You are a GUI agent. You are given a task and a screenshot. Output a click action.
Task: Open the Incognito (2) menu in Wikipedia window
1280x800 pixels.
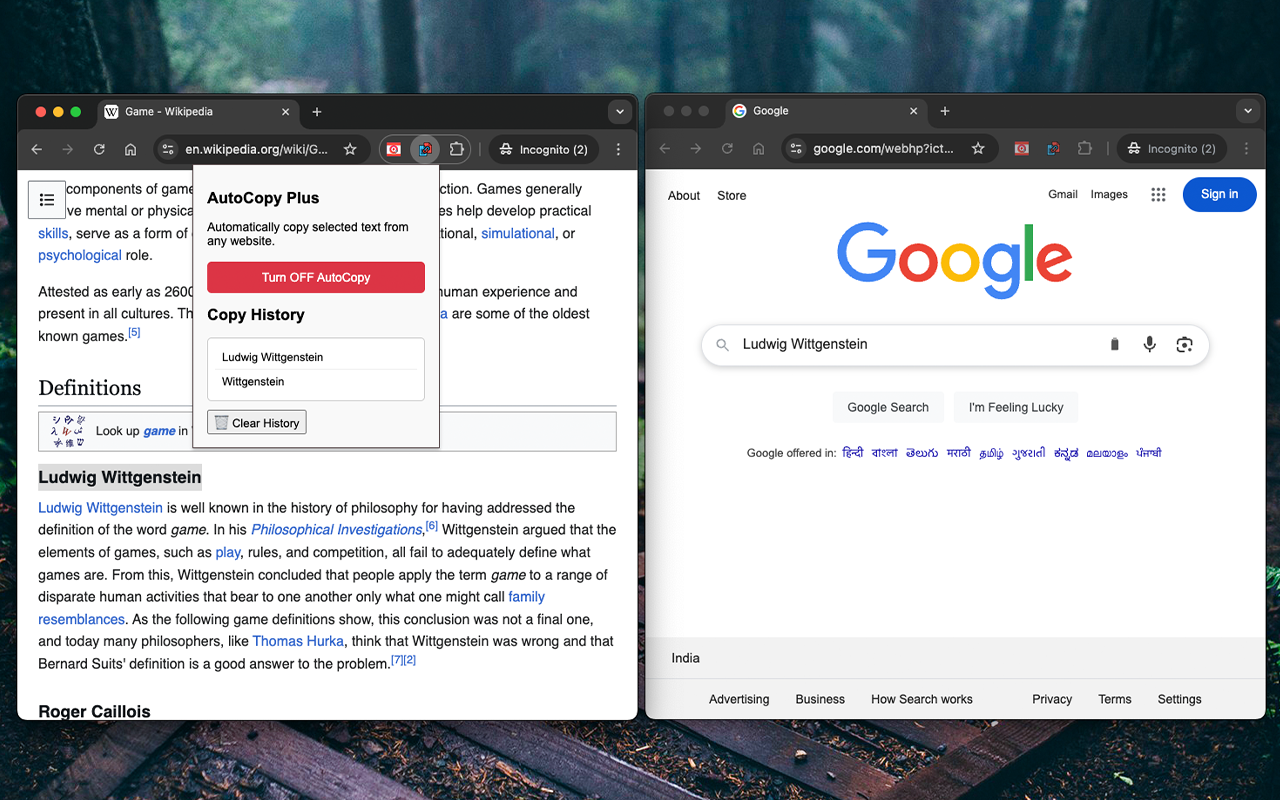tap(544, 149)
